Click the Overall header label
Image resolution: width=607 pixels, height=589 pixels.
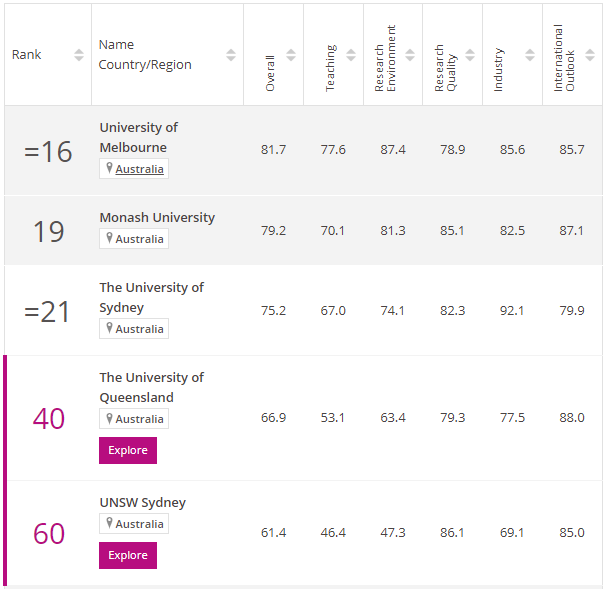pyautogui.click(x=270, y=74)
